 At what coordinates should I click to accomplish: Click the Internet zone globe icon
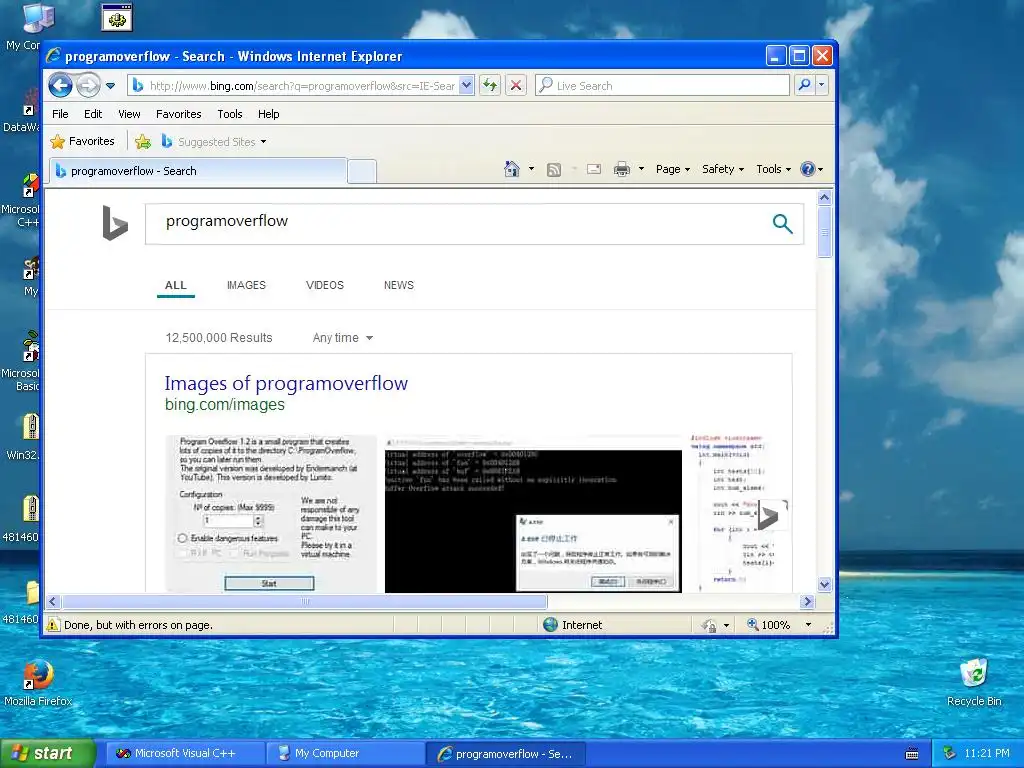pyautogui.click(x=551, y=624)
